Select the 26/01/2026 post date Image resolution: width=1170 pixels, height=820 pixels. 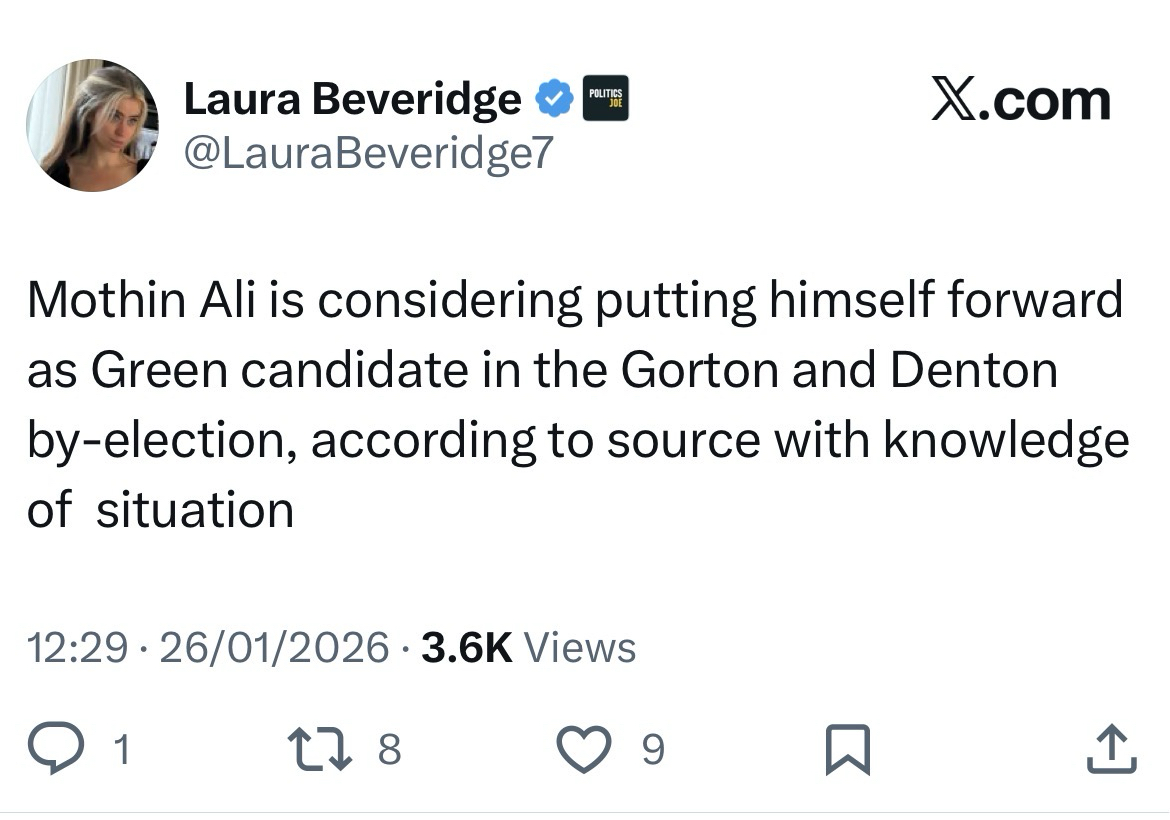point(274,648)
